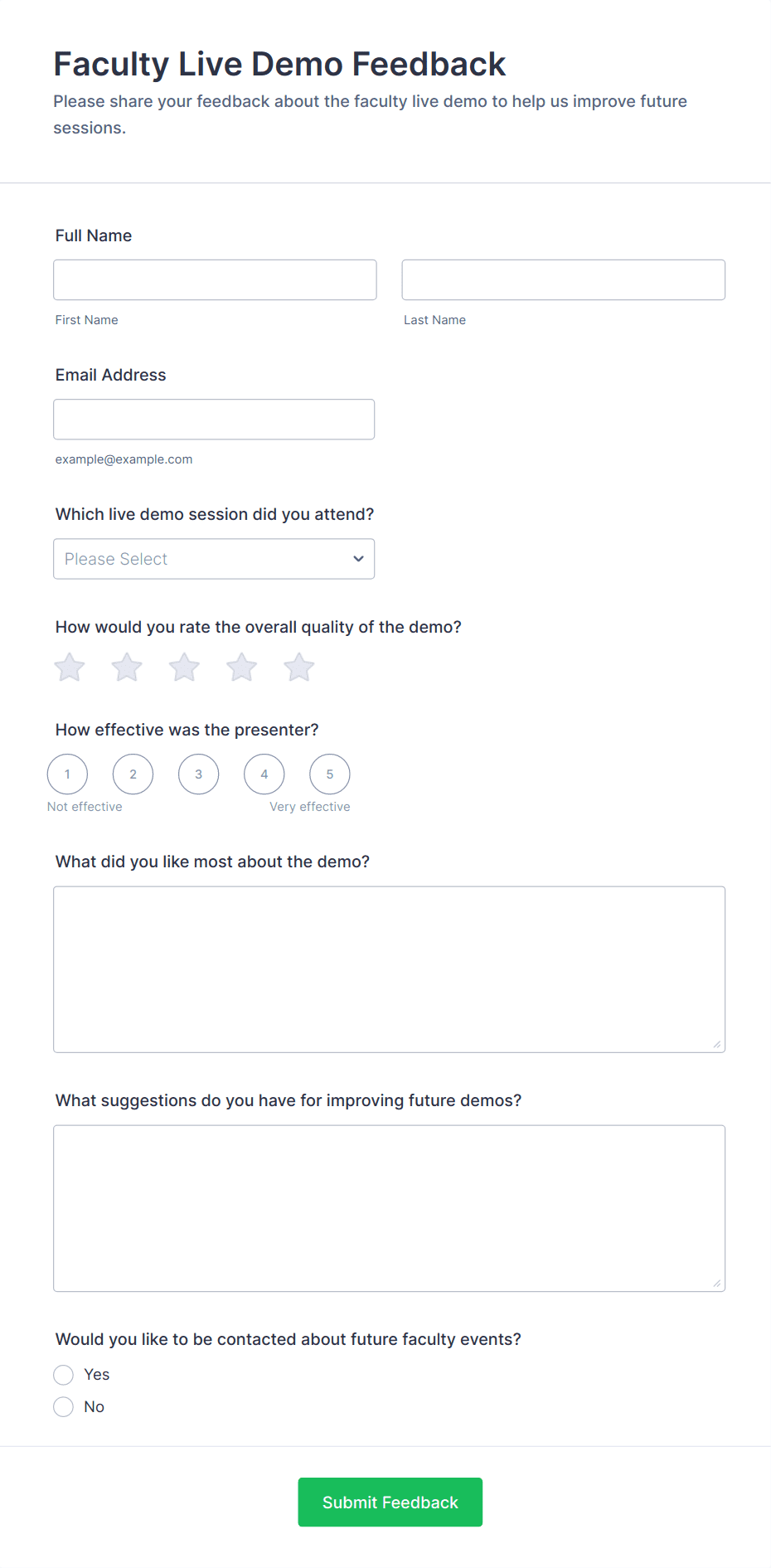The image size is (771, 1568).
Task: Pick presenter effectiveness rating 3
Action: (x=198, y=774)
